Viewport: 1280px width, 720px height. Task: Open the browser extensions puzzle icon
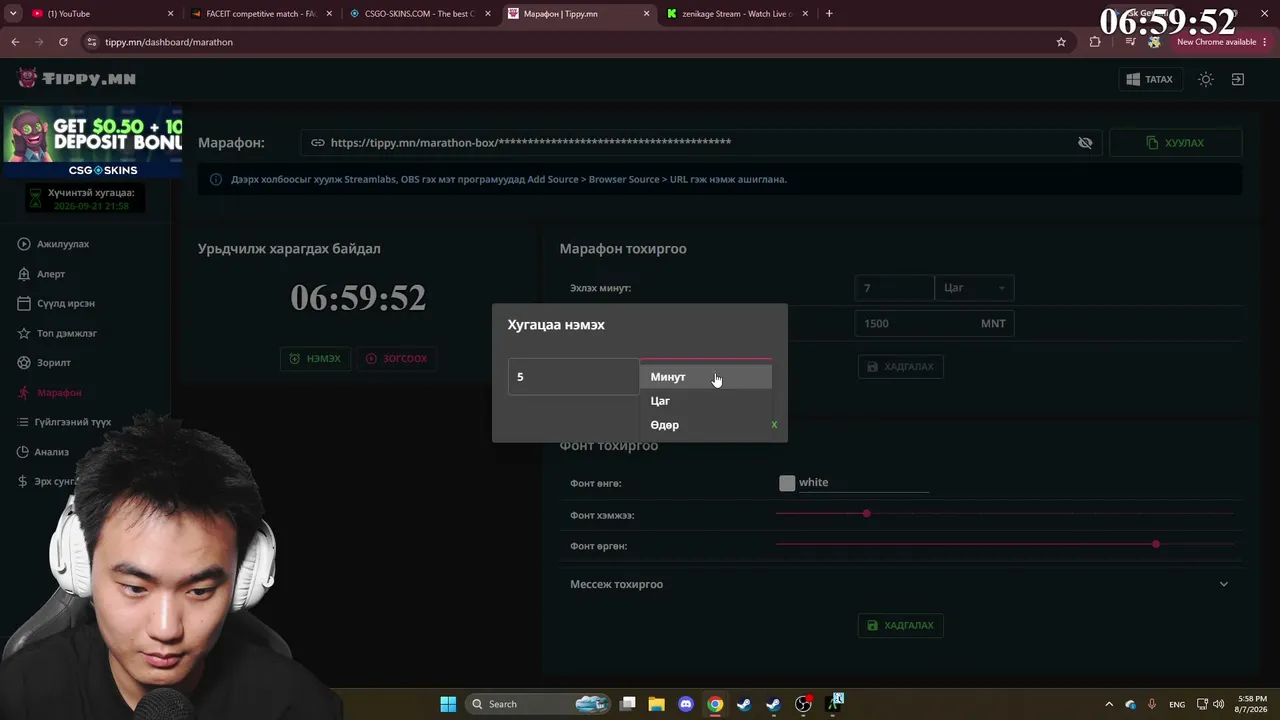point(1095,42)
